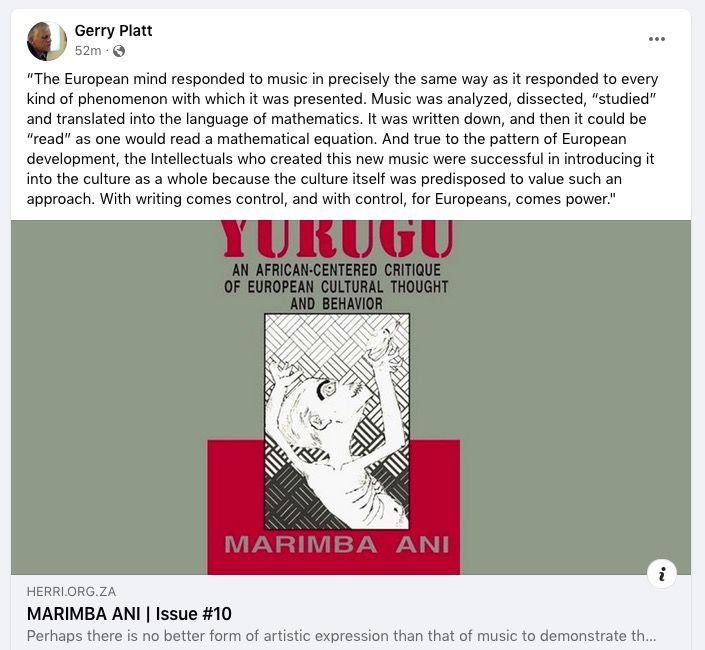Screen dimensions: 705x650
Task: Open Gerry Platt's profile name link
Action: pos(113,31)
